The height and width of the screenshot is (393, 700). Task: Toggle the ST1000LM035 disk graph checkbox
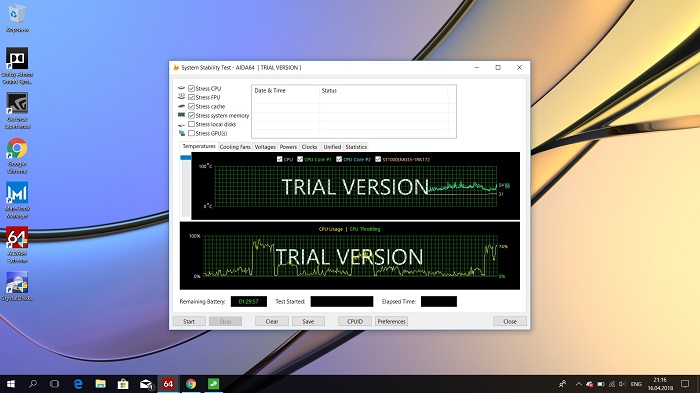(378, 159)
